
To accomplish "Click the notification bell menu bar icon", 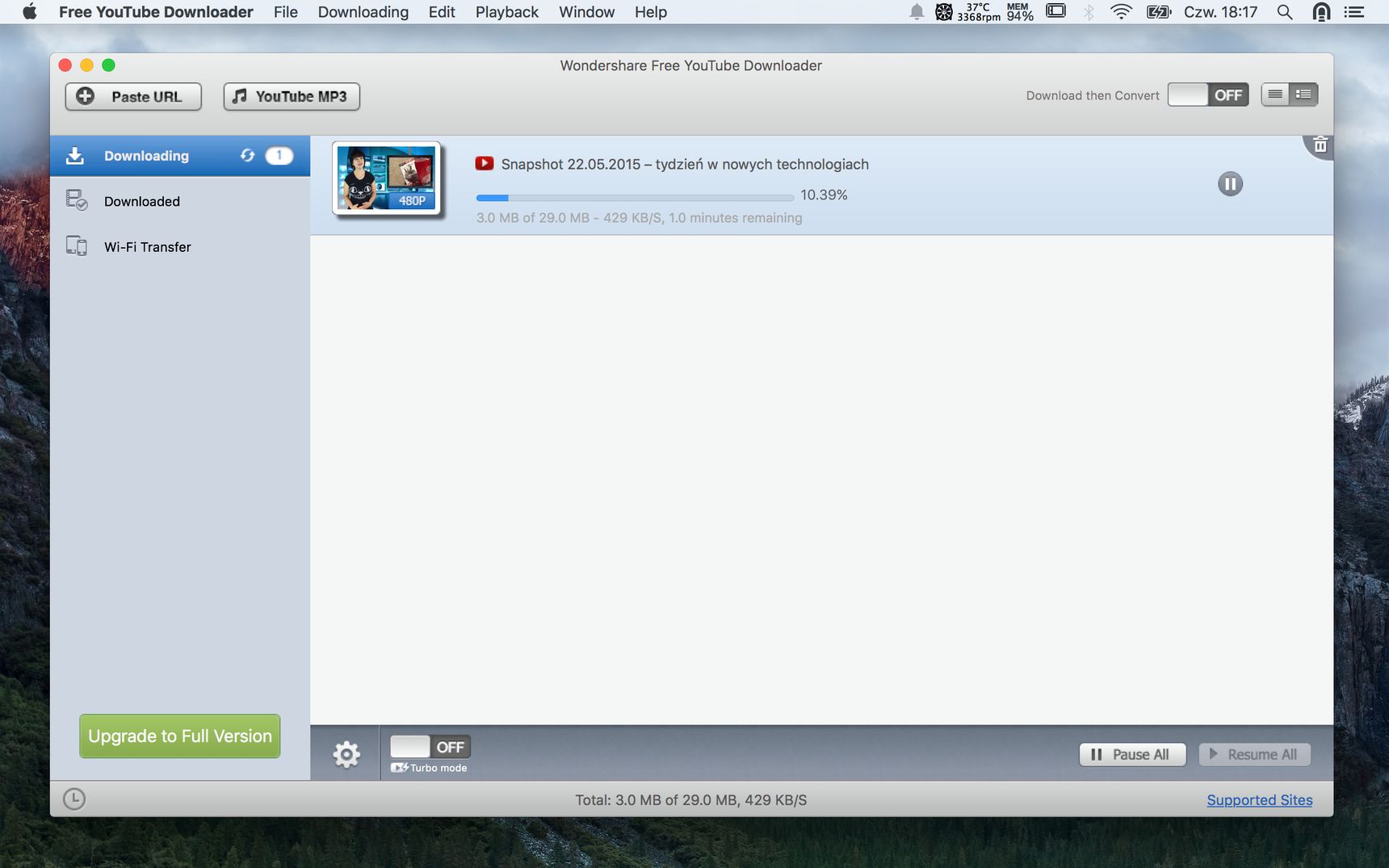I will 917,12.
